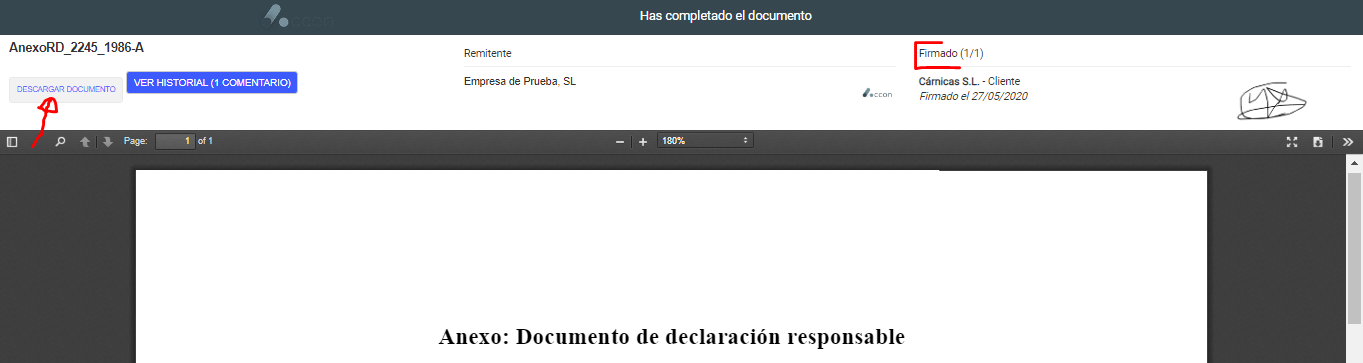
Task: Click the Firmado (1/1) status label
Action: [x=951, y=53]
